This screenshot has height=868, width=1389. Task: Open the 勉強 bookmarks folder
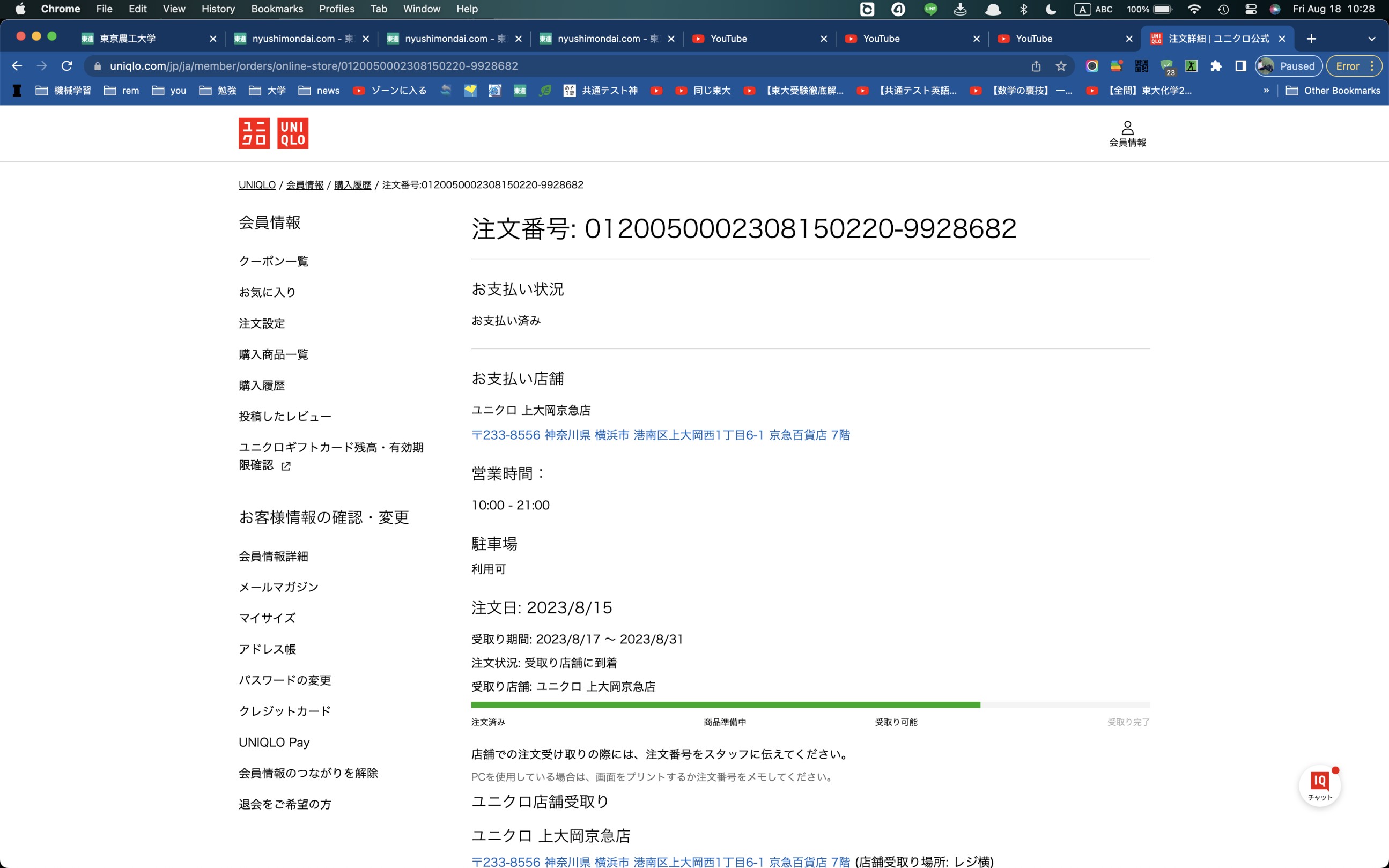pos(218,90)
